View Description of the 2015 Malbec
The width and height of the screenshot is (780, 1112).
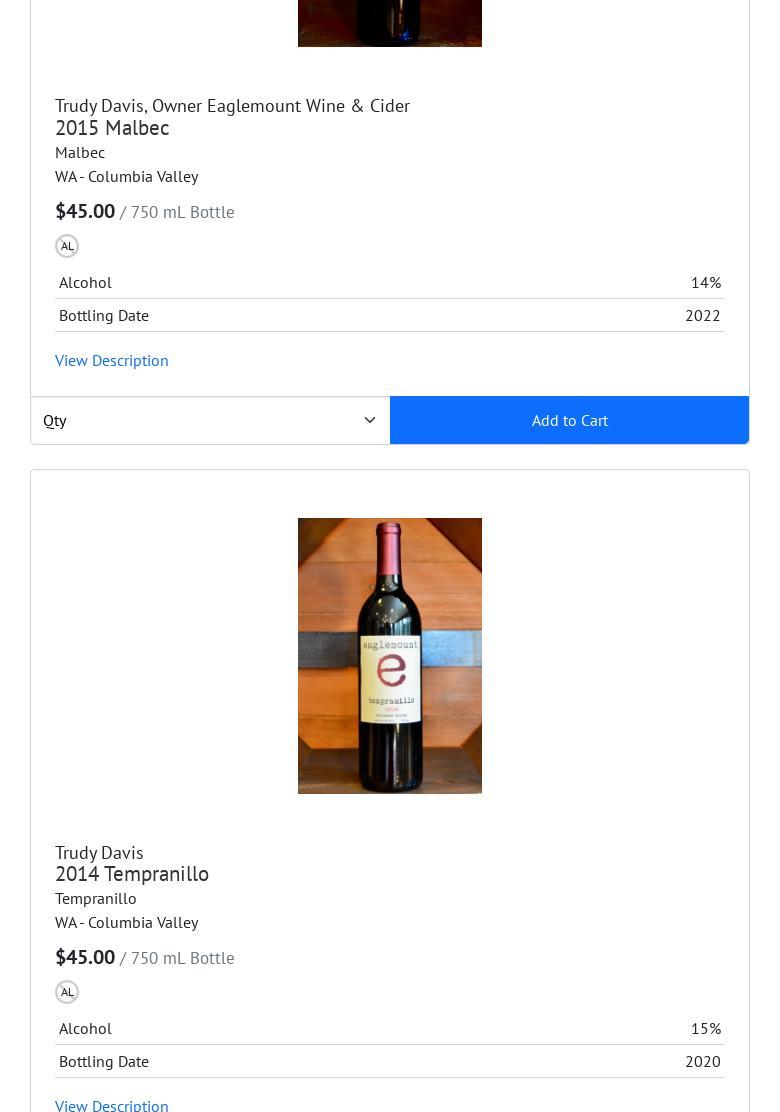click(x=111, y=360)
